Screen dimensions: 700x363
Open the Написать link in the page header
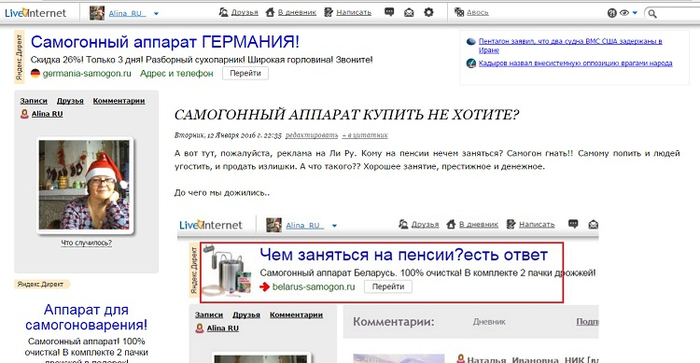coord(354,13)
